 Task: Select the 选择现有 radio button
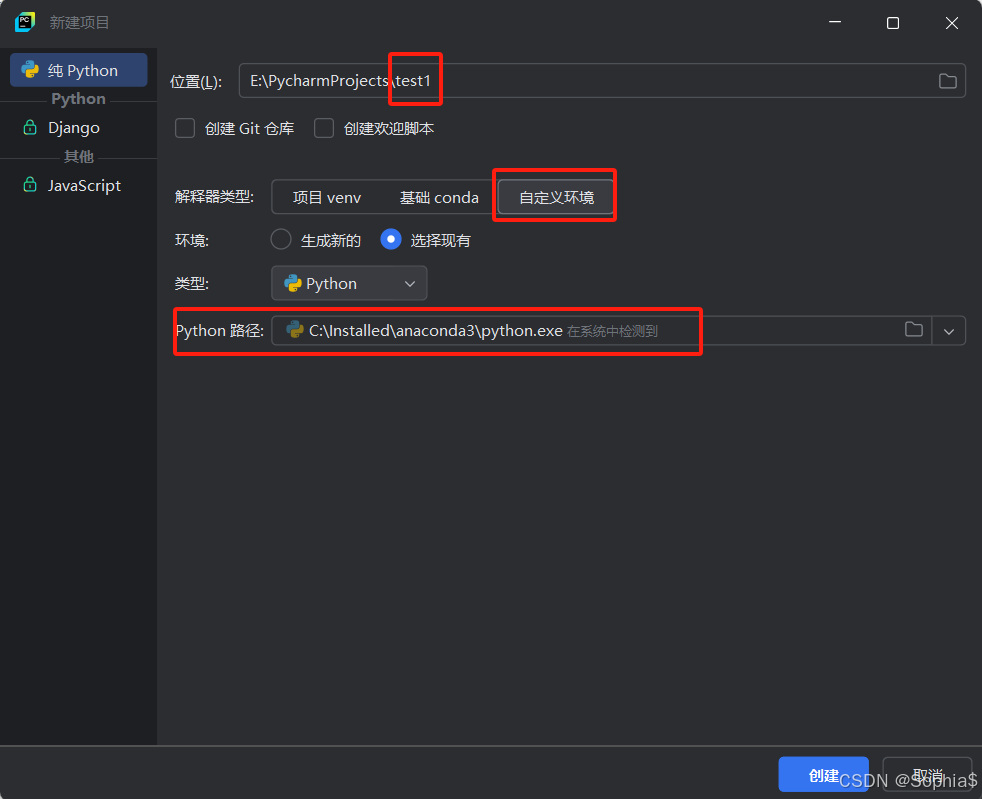pyautogui.click(x=391, y=239)
